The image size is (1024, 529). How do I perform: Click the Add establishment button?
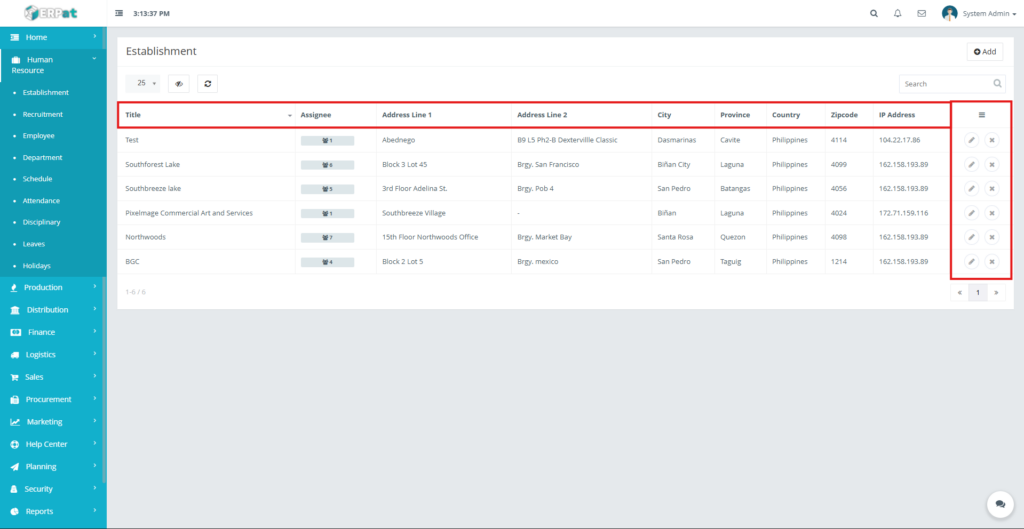[x=985, y=52]
